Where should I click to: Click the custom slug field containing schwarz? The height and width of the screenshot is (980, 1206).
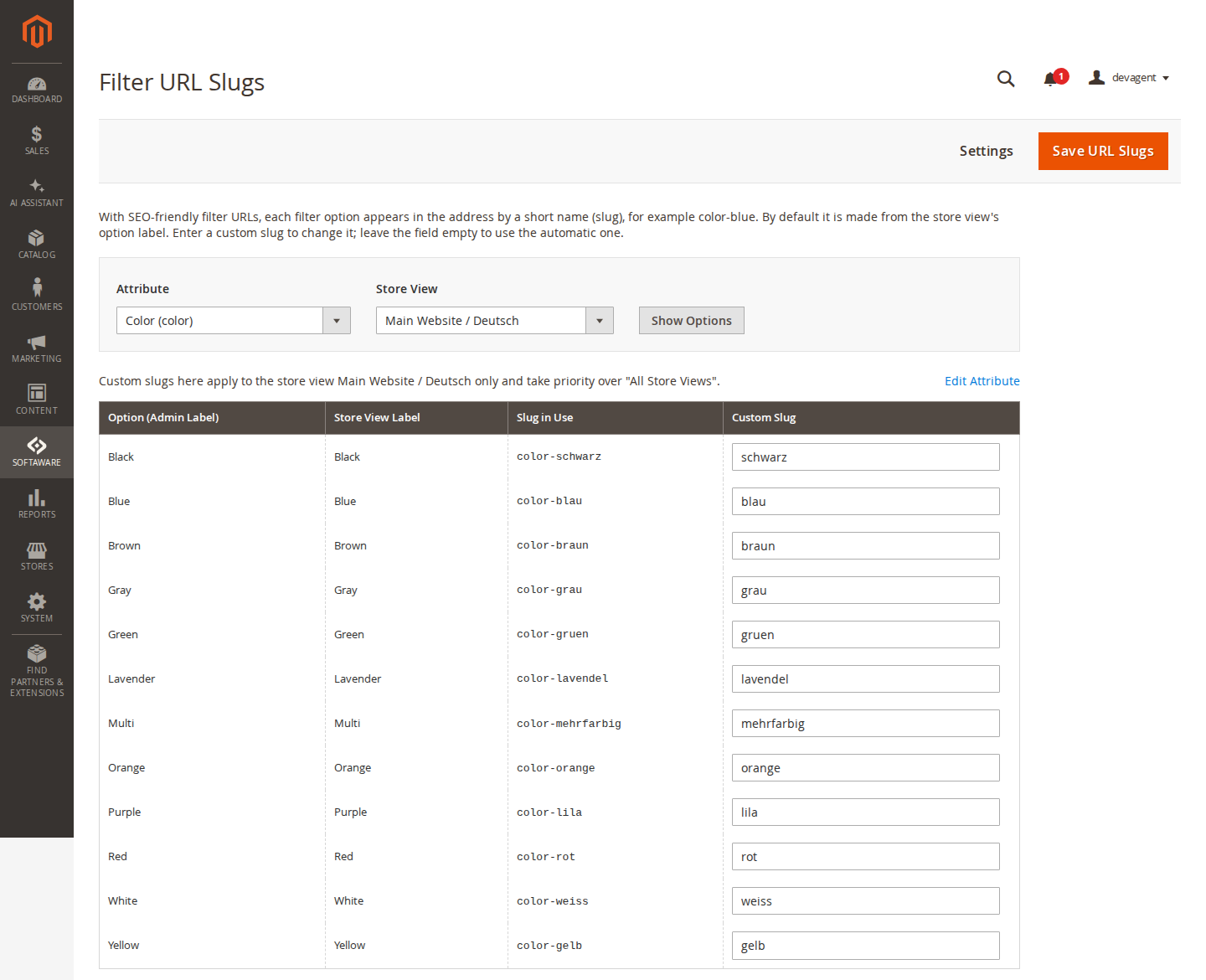point(866,457)
